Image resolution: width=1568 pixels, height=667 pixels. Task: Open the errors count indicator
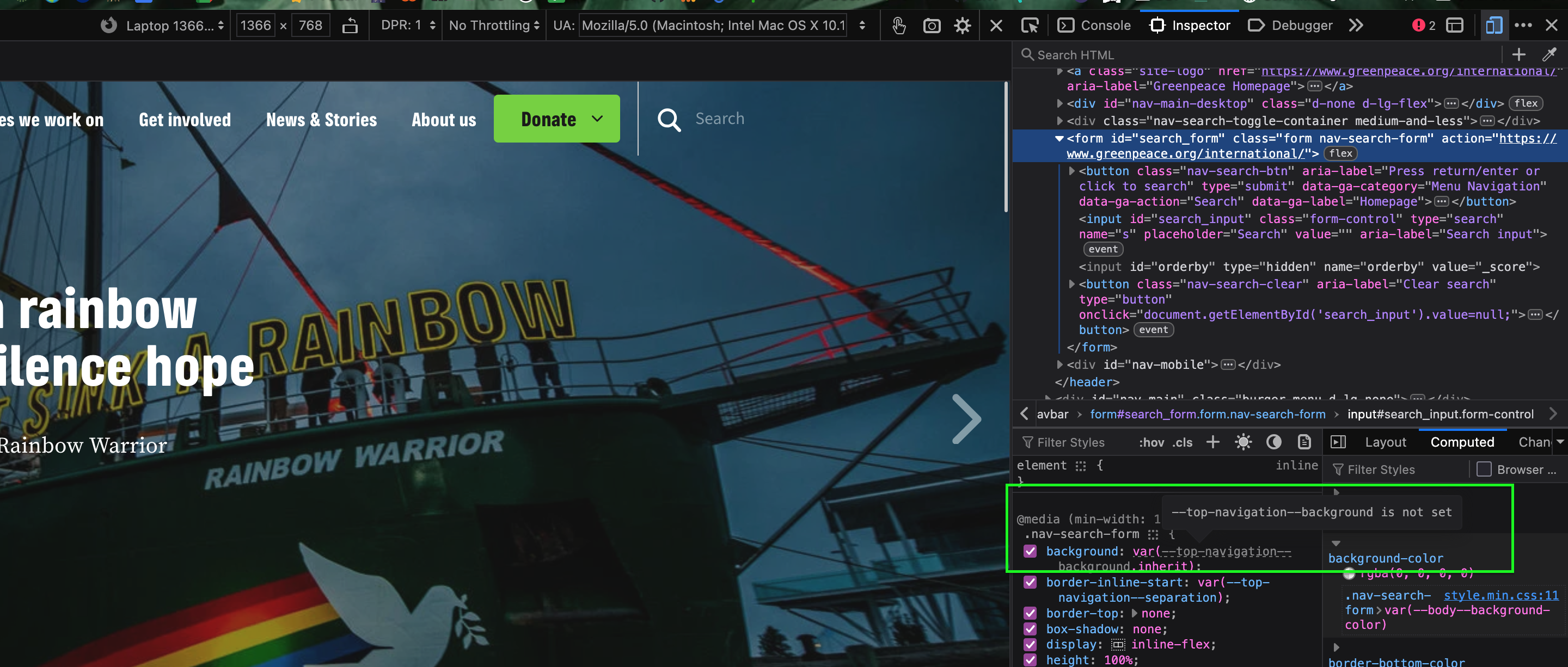pyautogui.click(x=1424, y=26)
